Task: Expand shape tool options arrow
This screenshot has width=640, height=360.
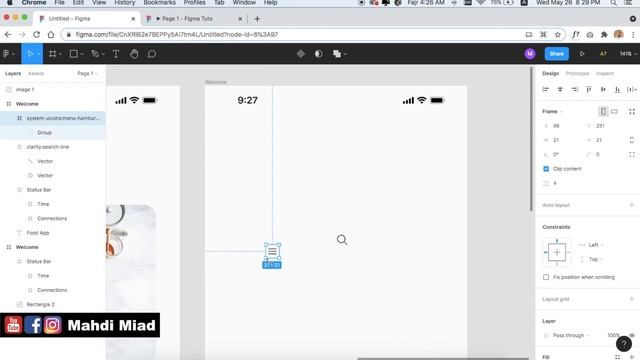Action: [82, 54]
